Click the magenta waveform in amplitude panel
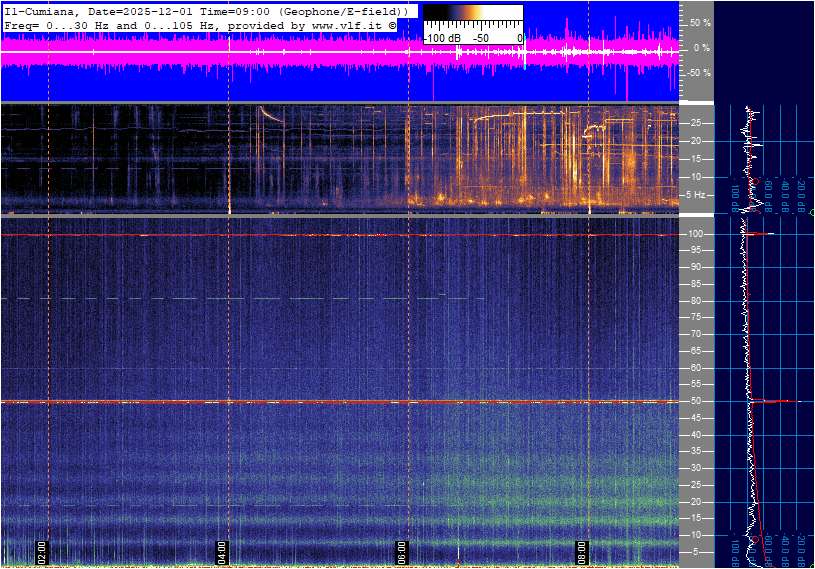This screenshot has height=569, width=815. click(300, 57)
